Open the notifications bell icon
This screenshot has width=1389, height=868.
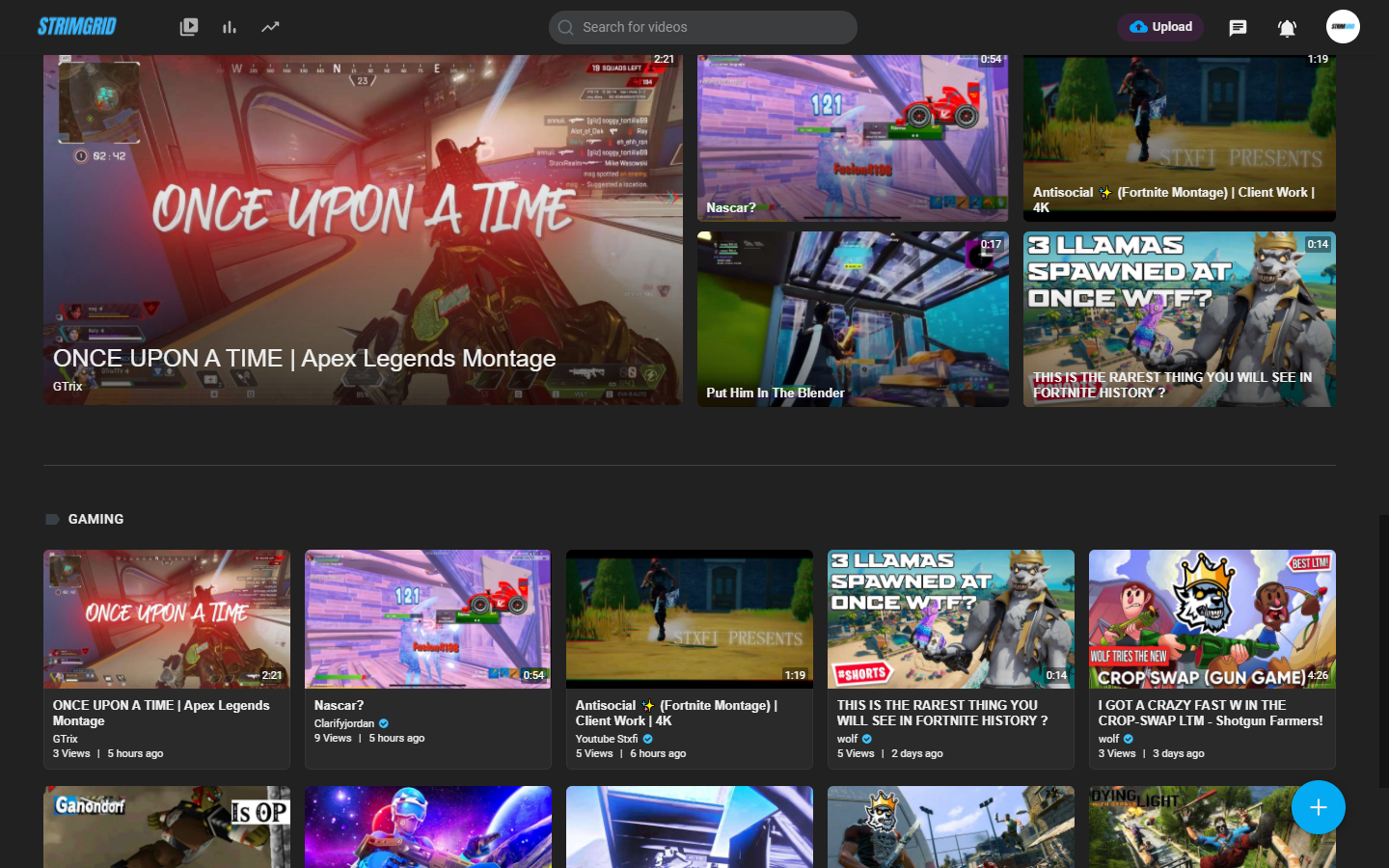1287,28
